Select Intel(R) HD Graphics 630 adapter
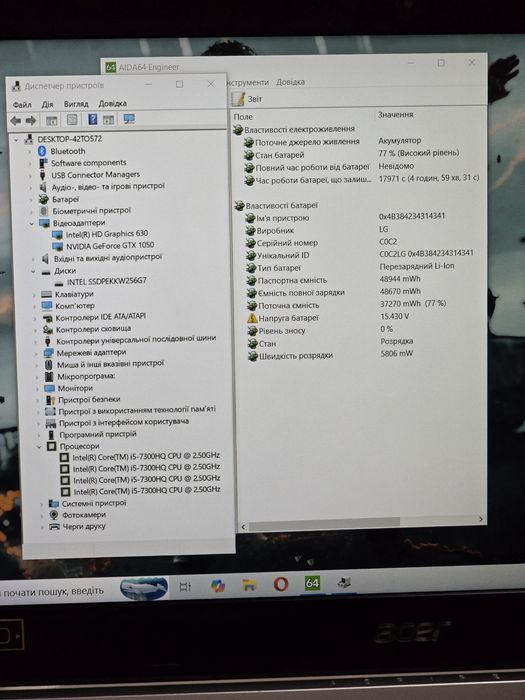Screen dimensions: 525x700 coord(107,233)
